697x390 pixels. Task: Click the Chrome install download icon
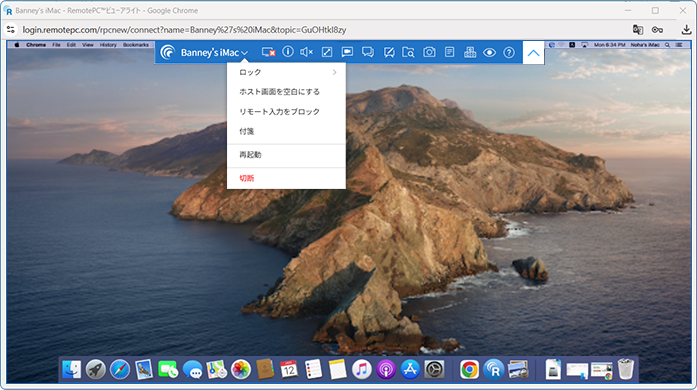pyautogui.click(x=686, y=30)
